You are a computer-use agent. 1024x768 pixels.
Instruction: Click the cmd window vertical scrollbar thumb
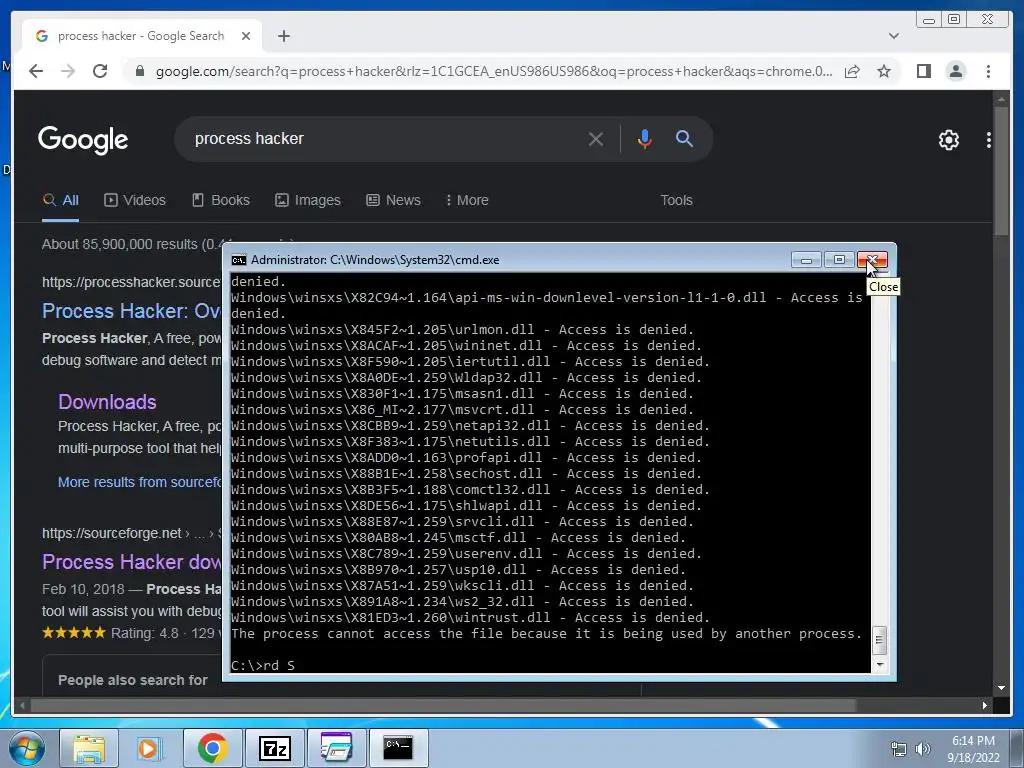click(880, 639)
